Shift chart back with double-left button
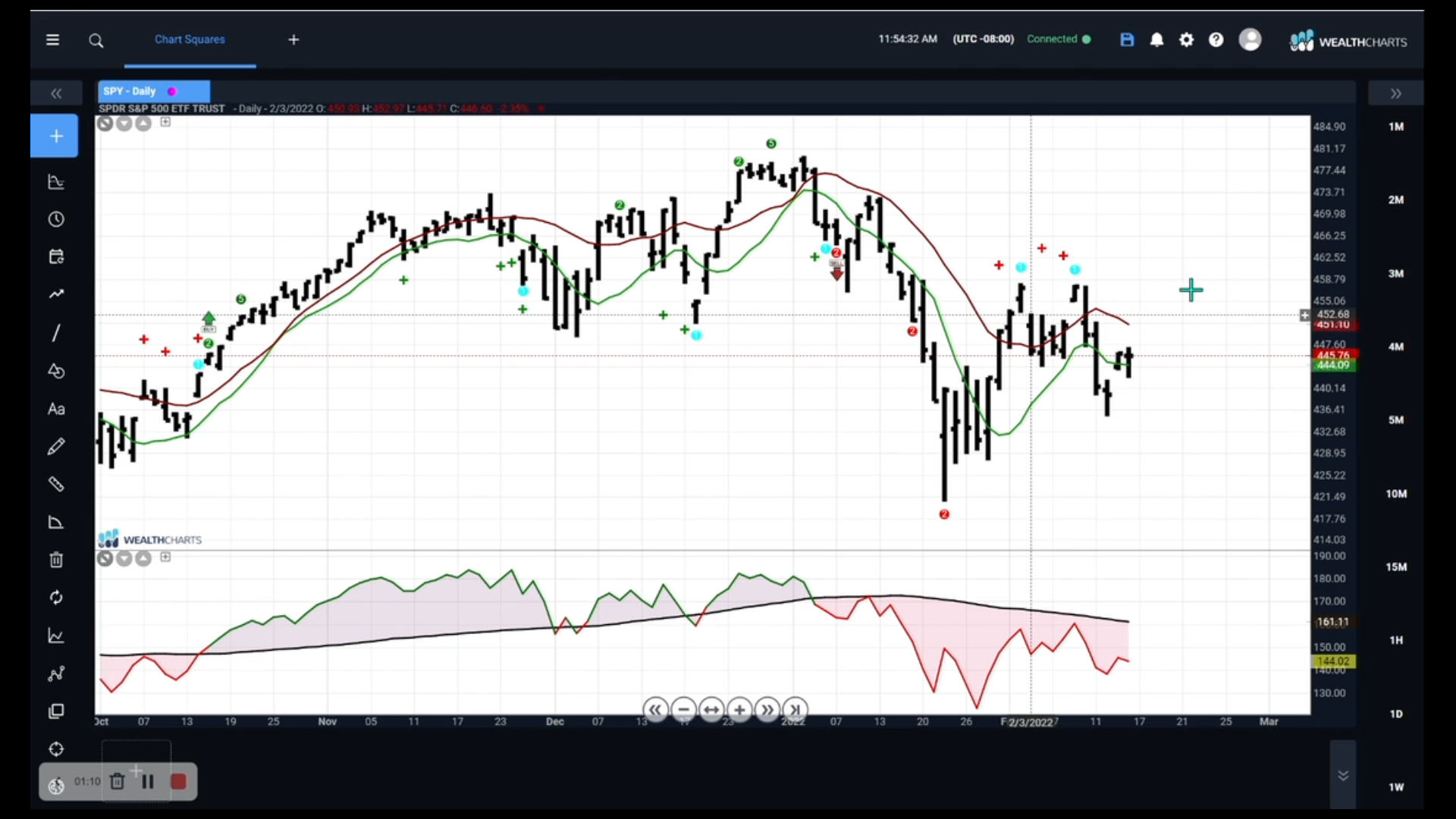Screen dimensions: 1456x819 [655, 711]
